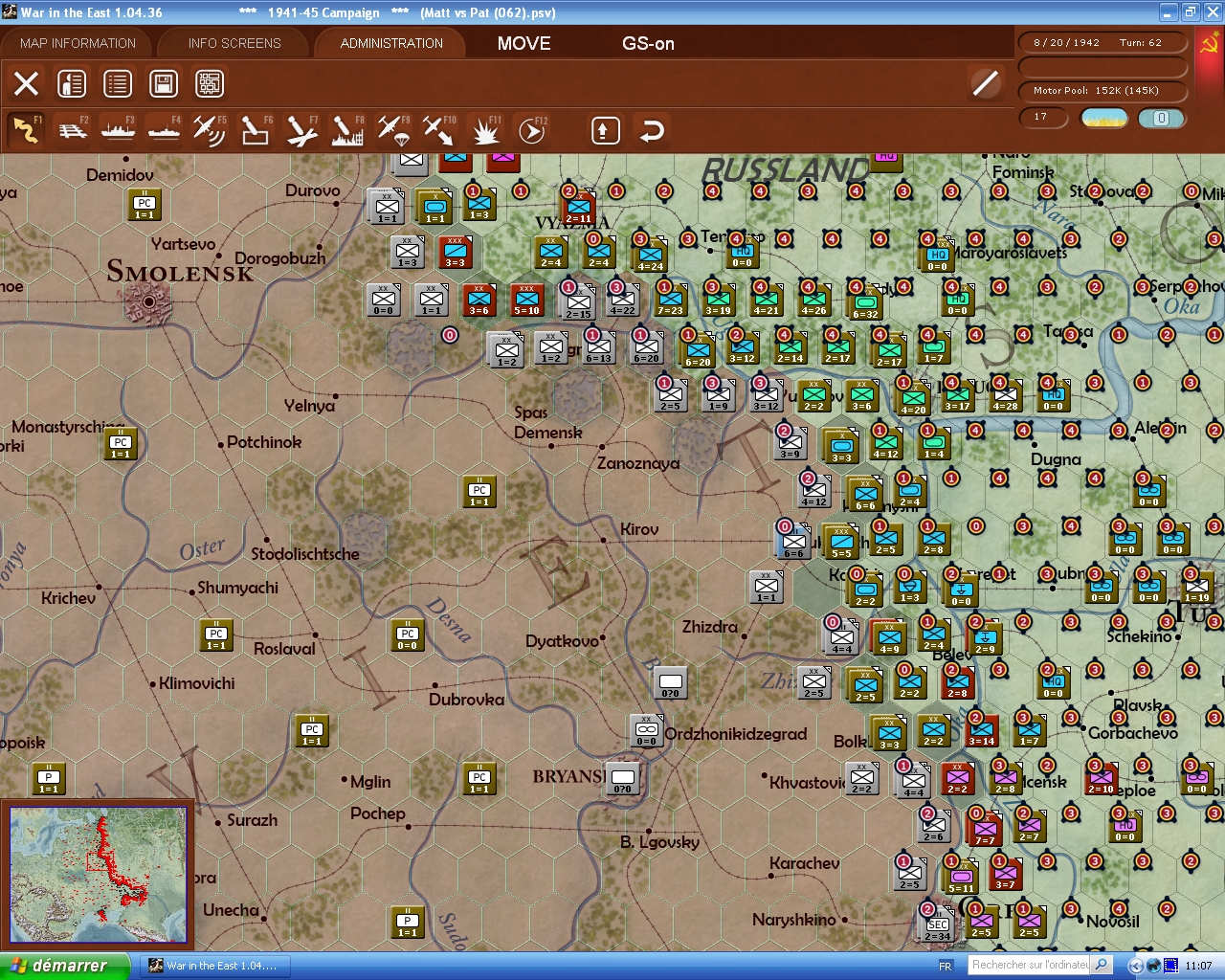Click the diagonal slash round button

click(985, 83)
